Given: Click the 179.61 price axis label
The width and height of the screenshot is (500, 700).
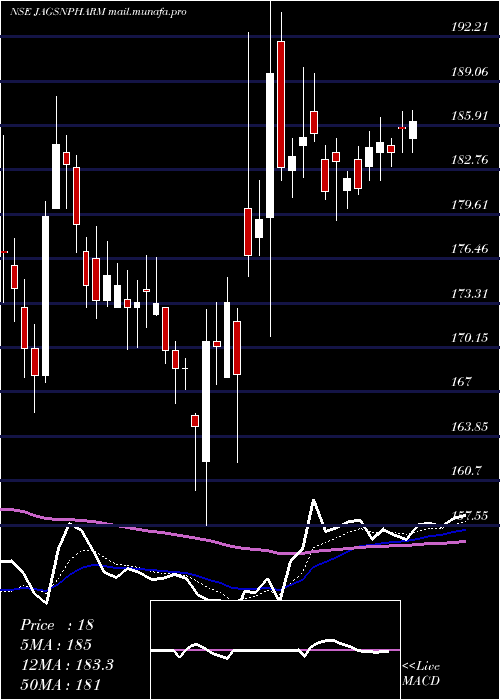Looking at the screenshot, I should point(469,204).
